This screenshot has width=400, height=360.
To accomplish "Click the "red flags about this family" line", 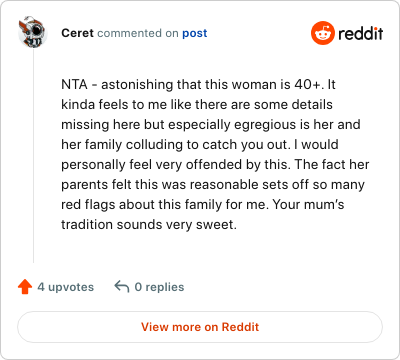I will 203,205.
